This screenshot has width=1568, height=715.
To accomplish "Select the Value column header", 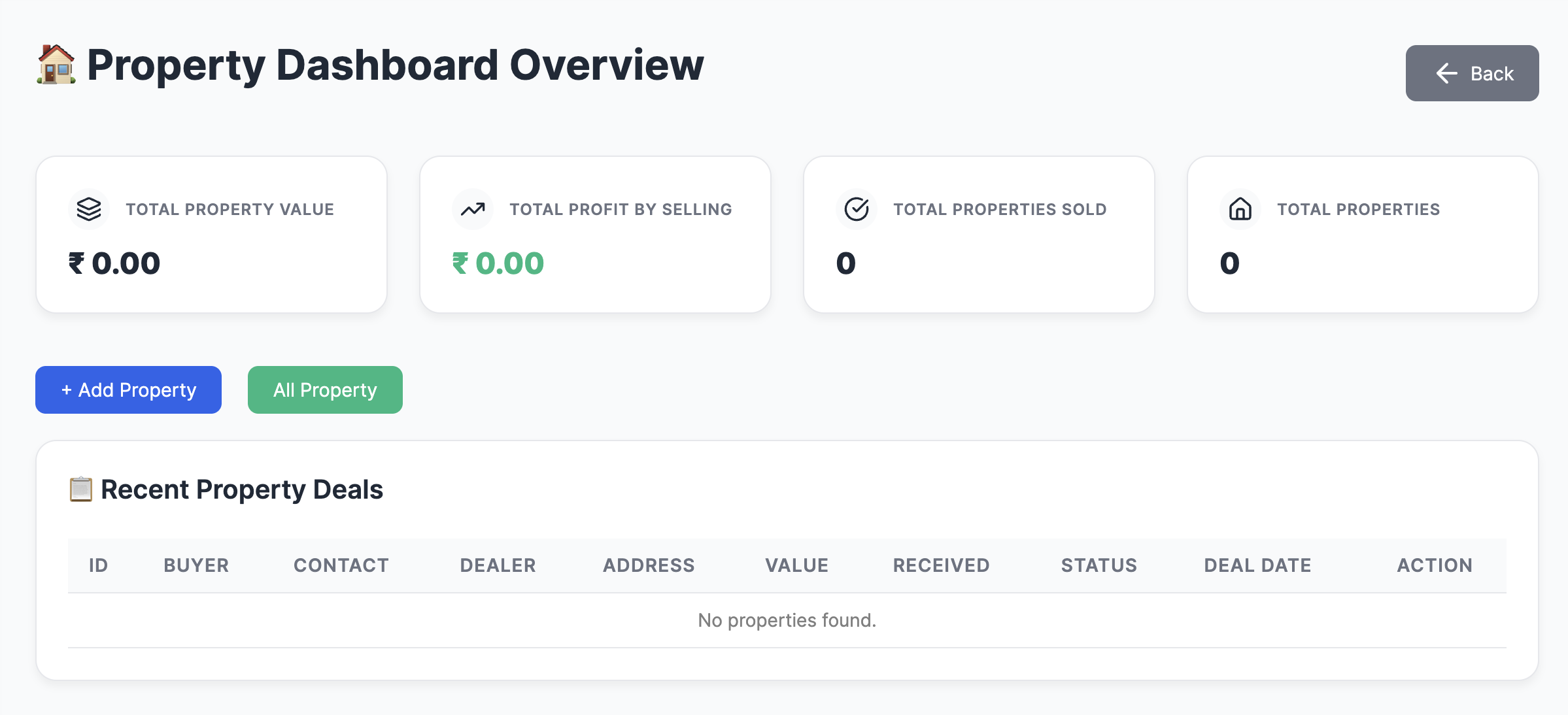I will click(x=796, y=565).
